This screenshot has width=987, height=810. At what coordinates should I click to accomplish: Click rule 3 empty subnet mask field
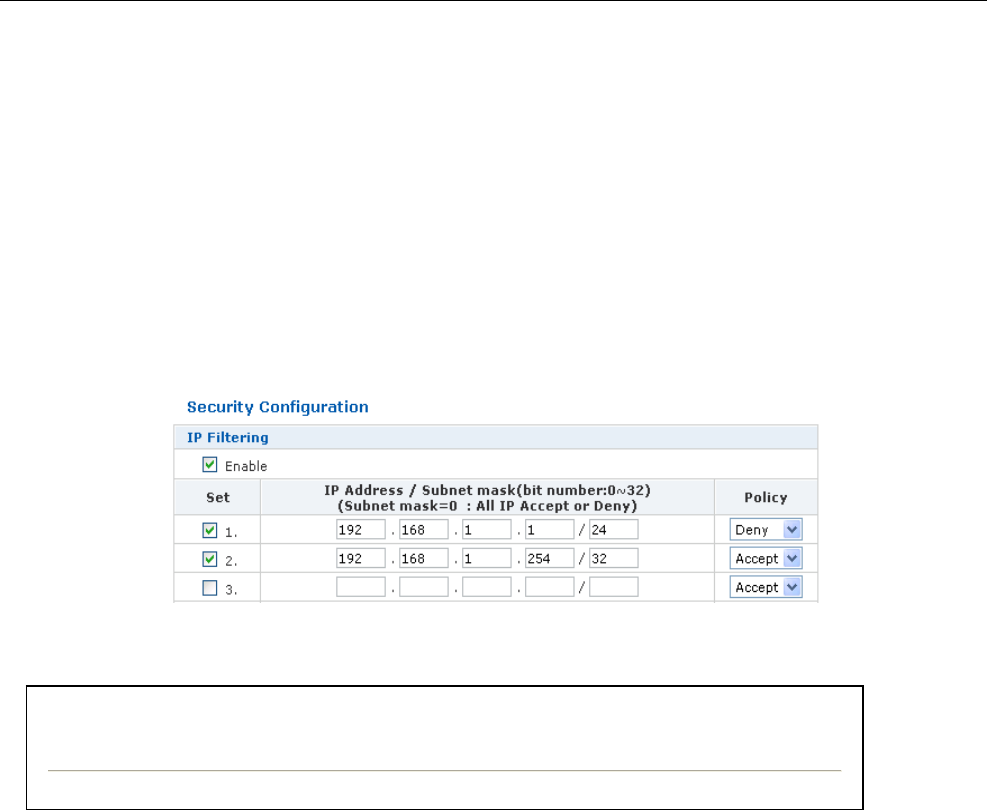pyautogui.click(x=614, y=587)
